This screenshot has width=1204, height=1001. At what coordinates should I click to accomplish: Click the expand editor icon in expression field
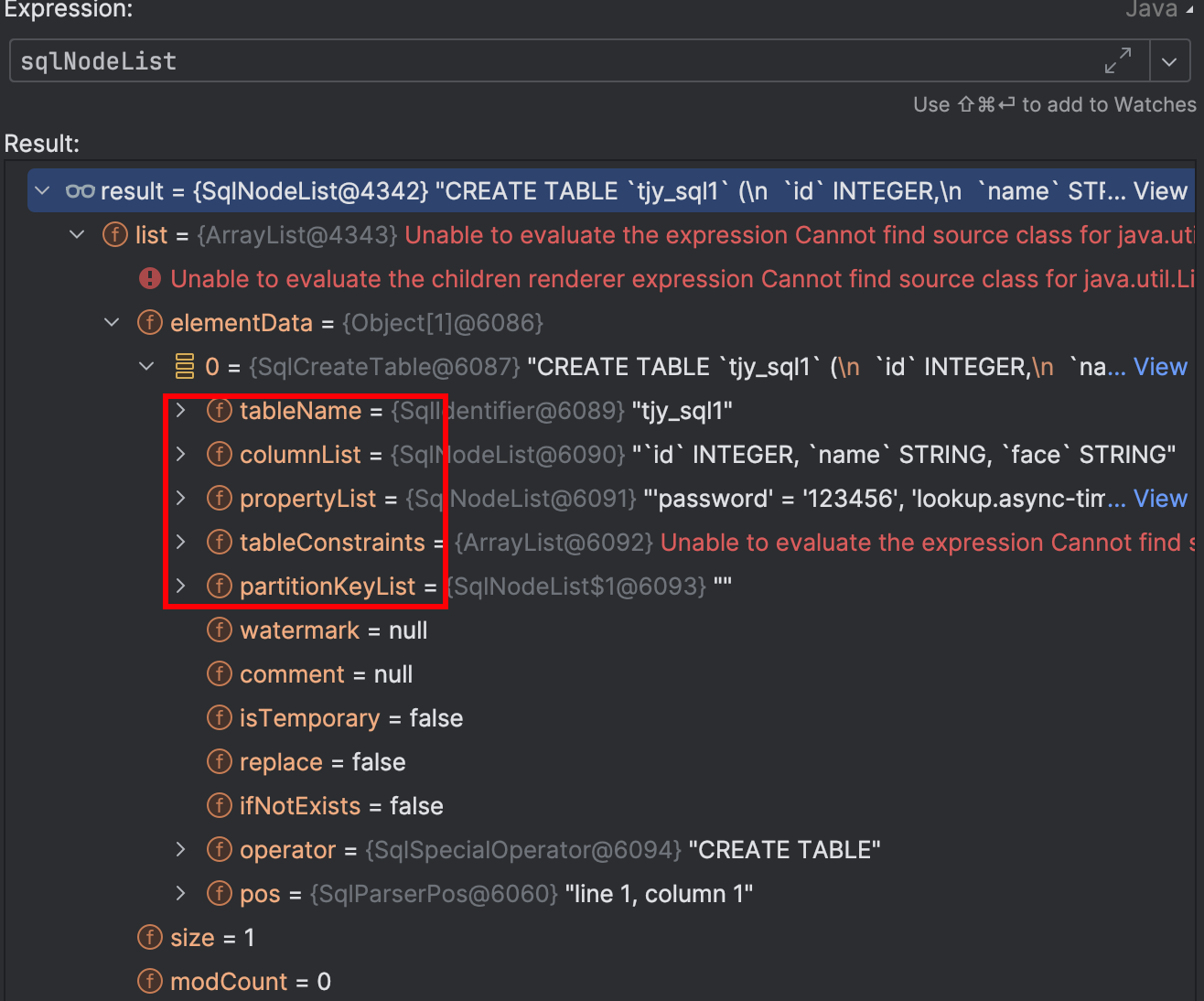(x=1117, y=61)
